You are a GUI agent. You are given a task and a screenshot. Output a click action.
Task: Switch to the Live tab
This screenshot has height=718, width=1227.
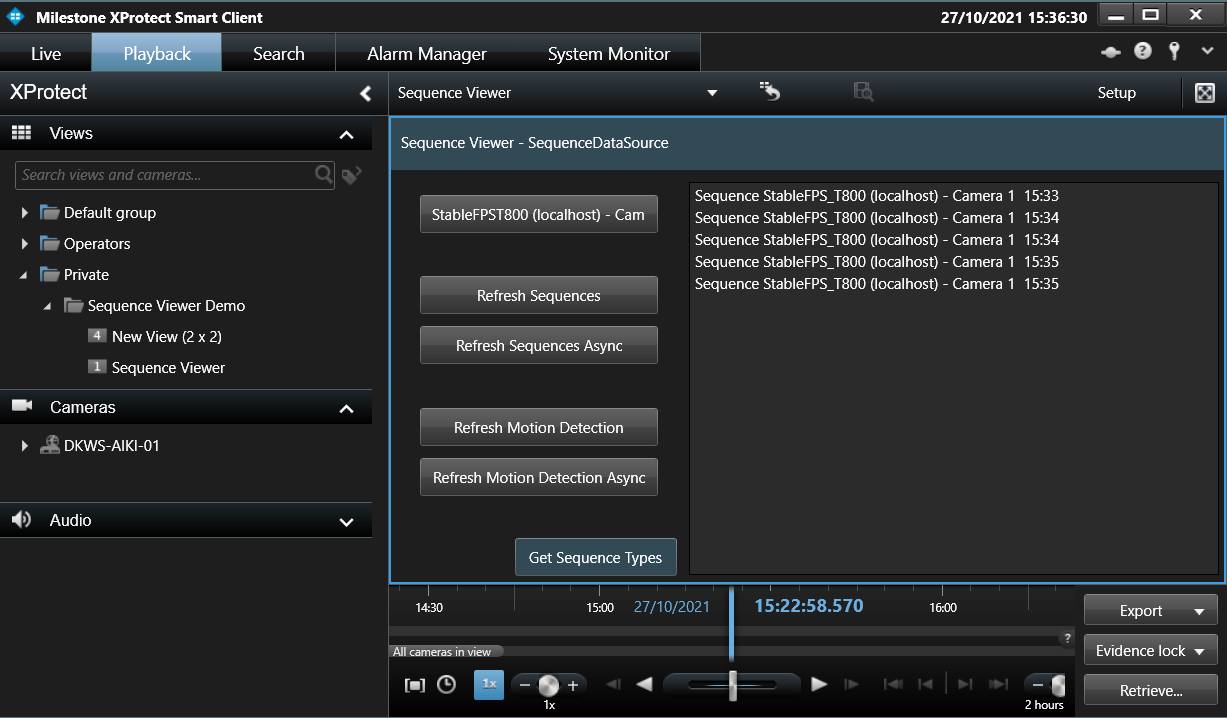47,53
